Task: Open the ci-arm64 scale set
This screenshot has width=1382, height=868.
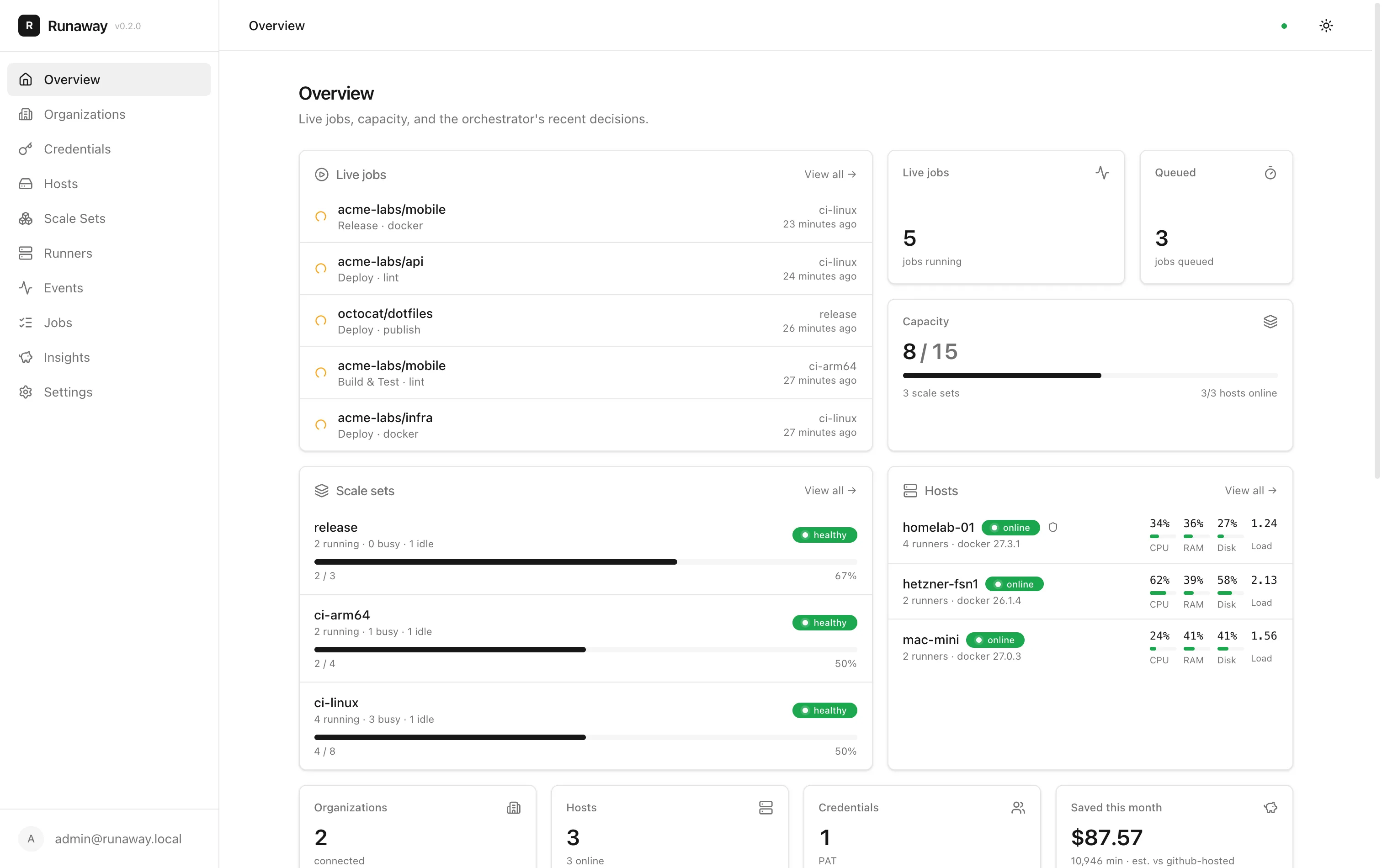Action: [x=585, y=639]
